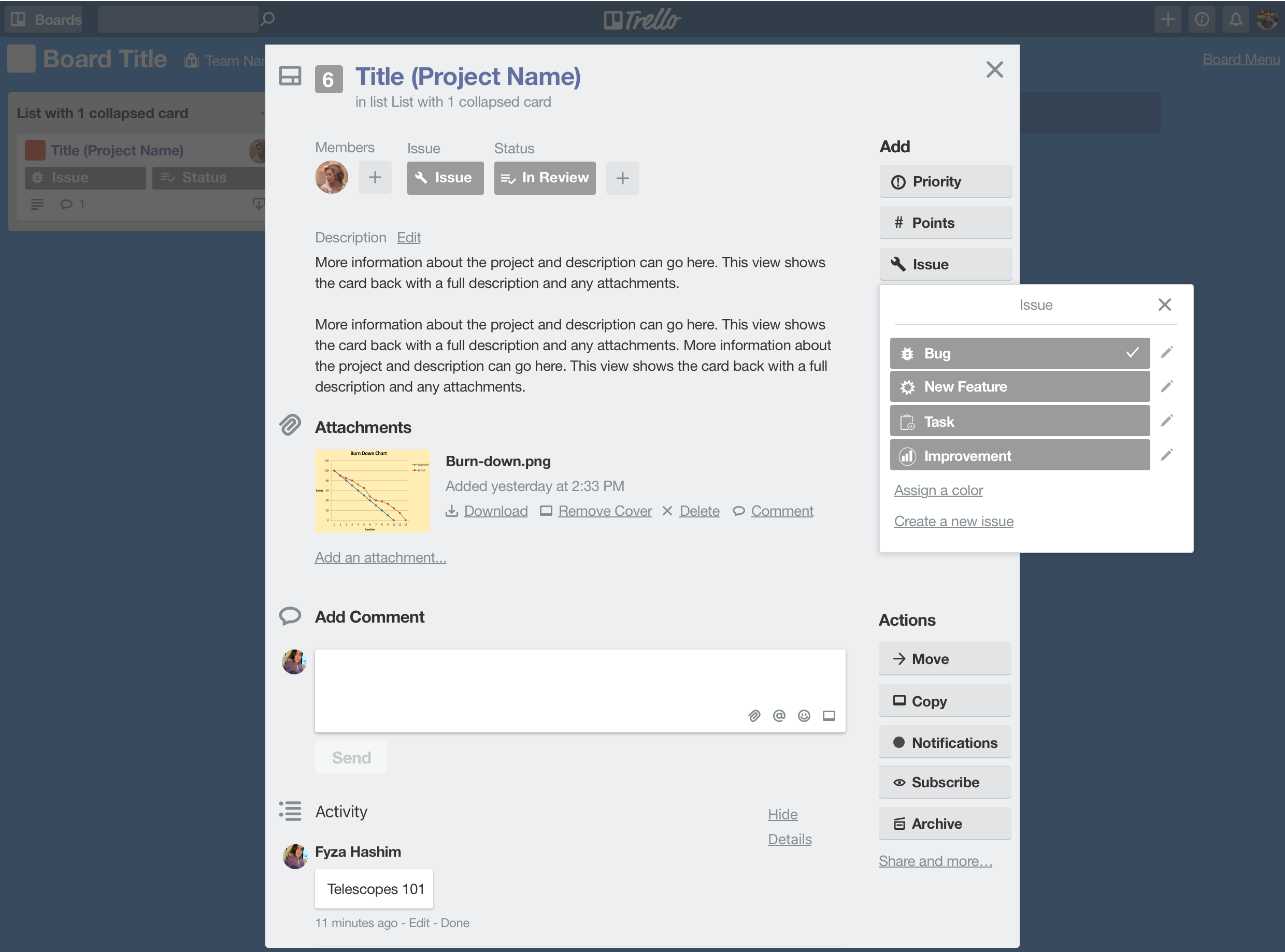
Task: Click the plus button to add a label
Action: click(x=623, y=177)
